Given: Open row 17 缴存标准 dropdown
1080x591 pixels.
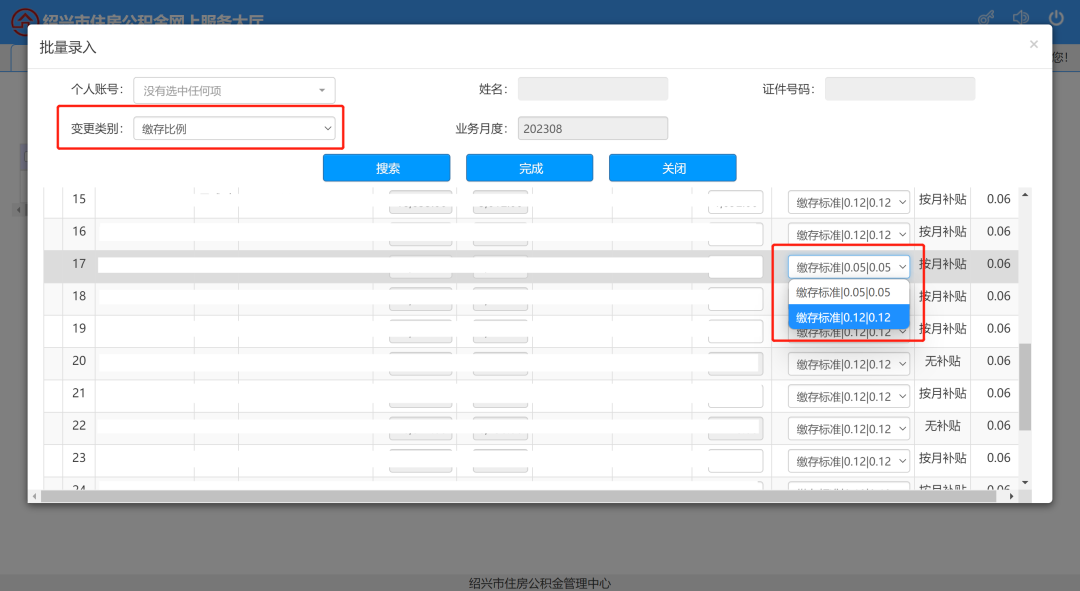Looking at the screenshot, I should 849,267.
